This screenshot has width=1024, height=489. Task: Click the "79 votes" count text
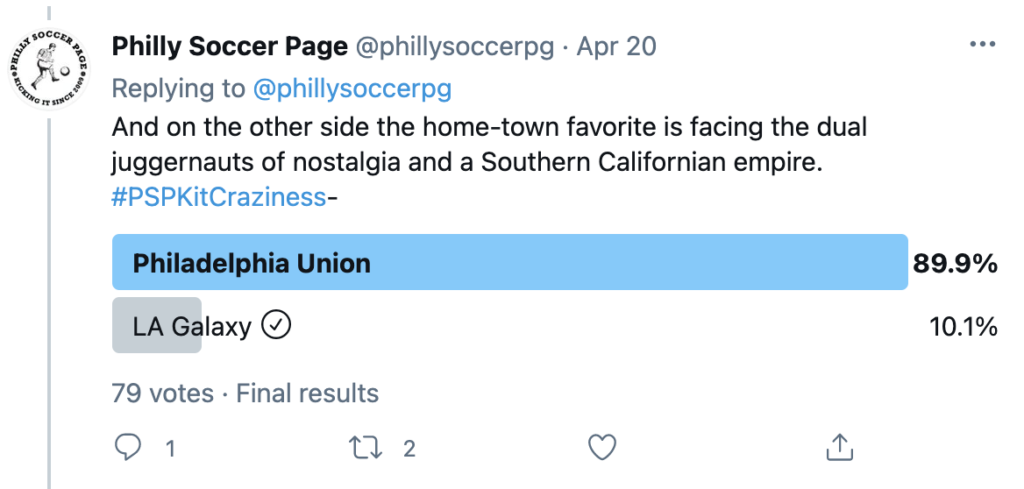tap(162, 393)
